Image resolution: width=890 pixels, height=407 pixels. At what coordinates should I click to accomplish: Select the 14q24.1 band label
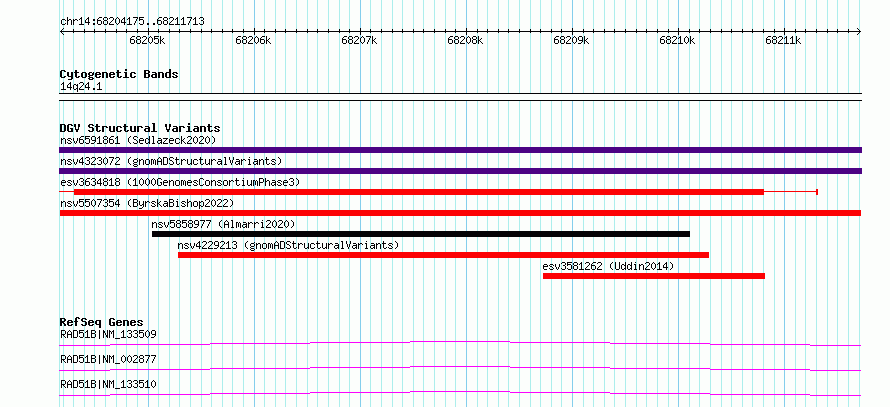pyautogui.click(x=81, y=87)
